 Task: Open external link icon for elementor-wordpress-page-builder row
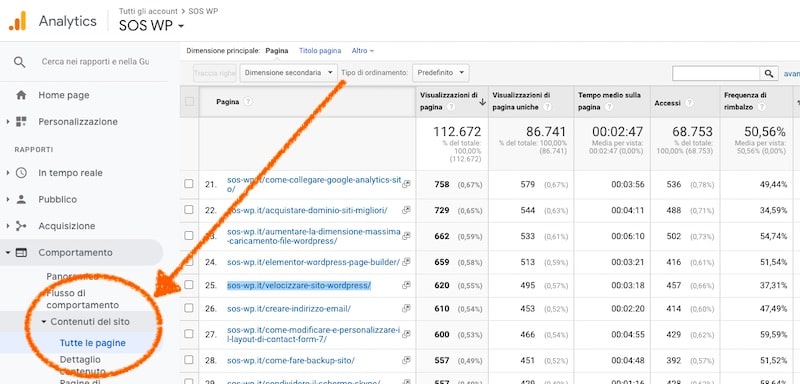click(x=406, y=262)
